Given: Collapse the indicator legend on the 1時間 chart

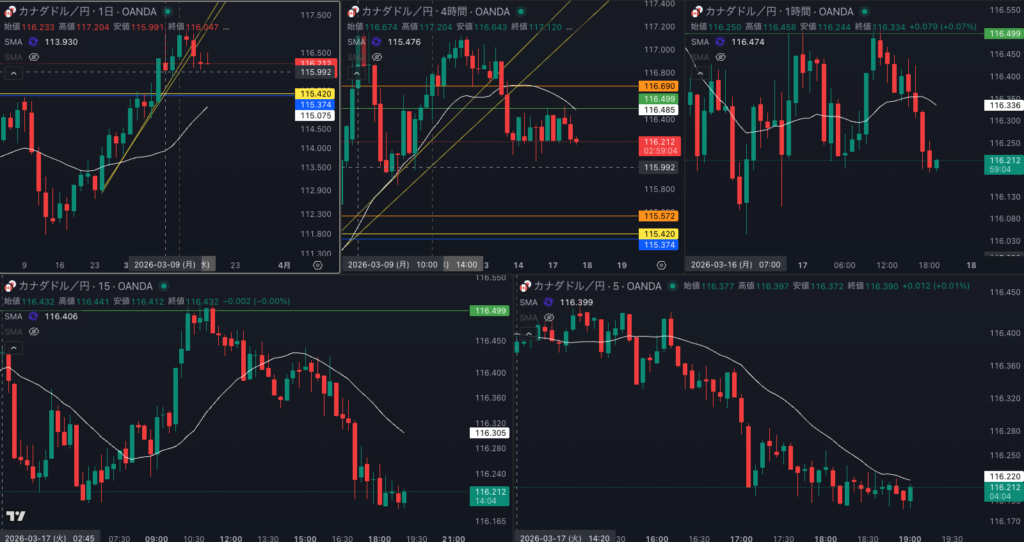Looking at the screenshot, I should click(x=699, y=74).
